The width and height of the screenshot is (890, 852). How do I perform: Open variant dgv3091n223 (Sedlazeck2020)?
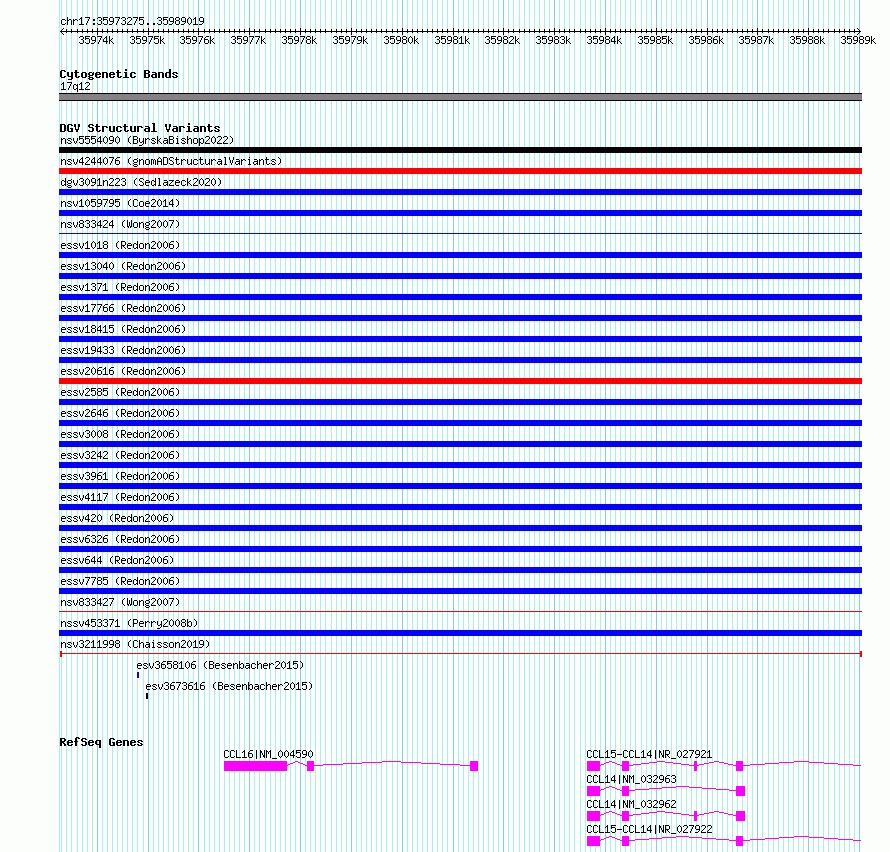pyautogui.click(x=141, y=182)
